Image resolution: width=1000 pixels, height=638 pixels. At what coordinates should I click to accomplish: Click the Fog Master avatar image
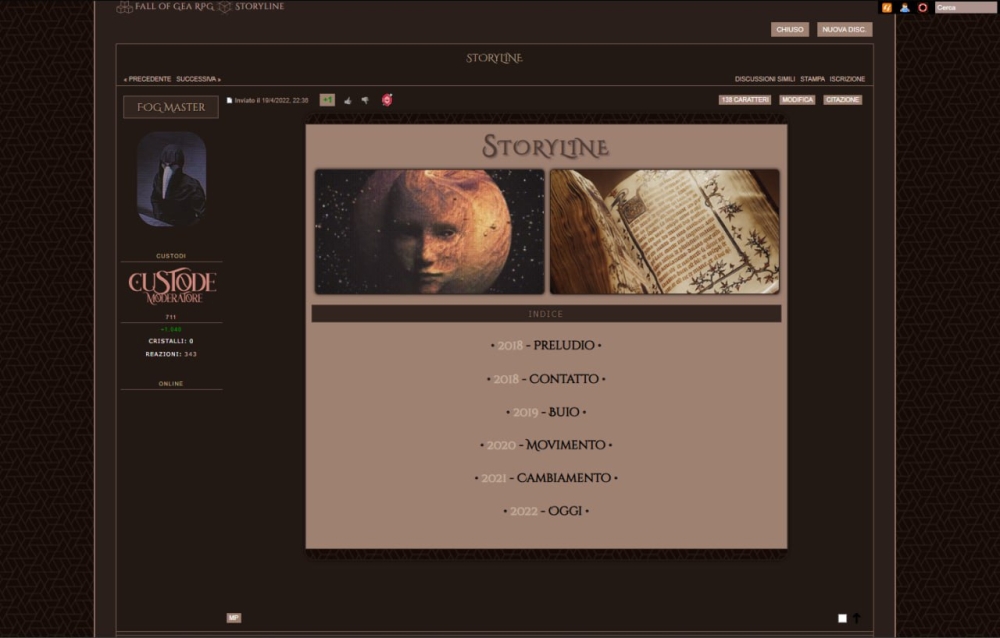(x=171, y=179)
